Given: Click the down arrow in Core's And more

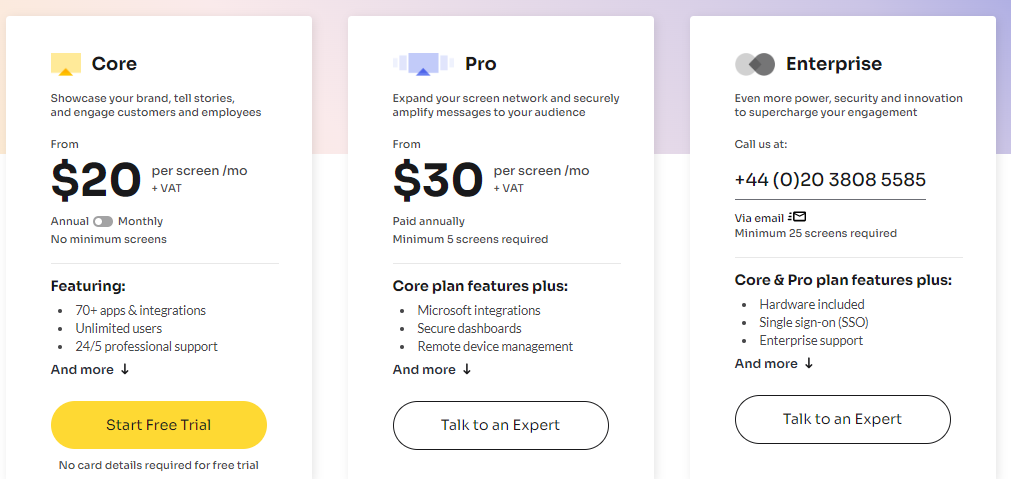Looking at the screenshot, I should [x=125, y=370].
